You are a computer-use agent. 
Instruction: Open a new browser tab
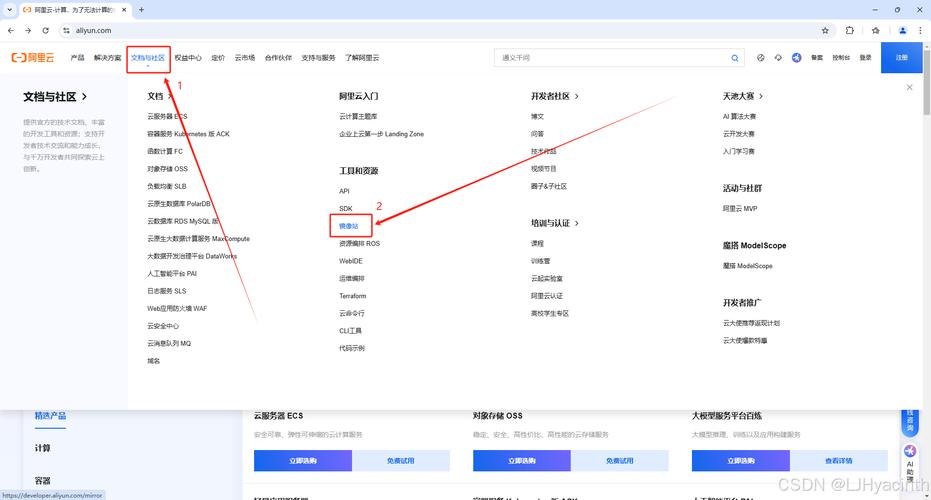[x=141, y=10]
